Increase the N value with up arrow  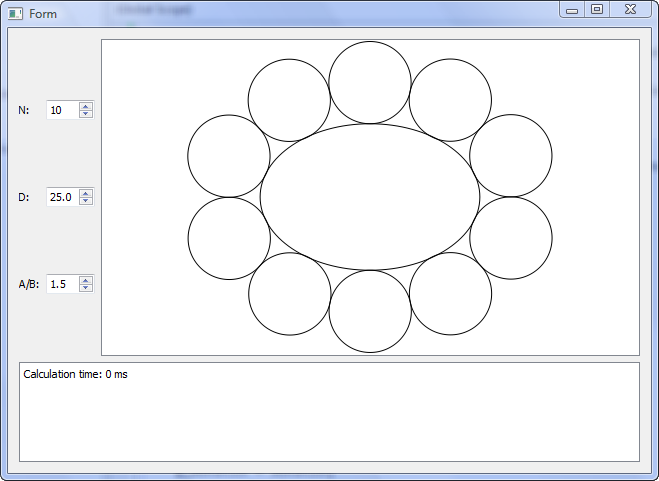(x=86, y=106)
